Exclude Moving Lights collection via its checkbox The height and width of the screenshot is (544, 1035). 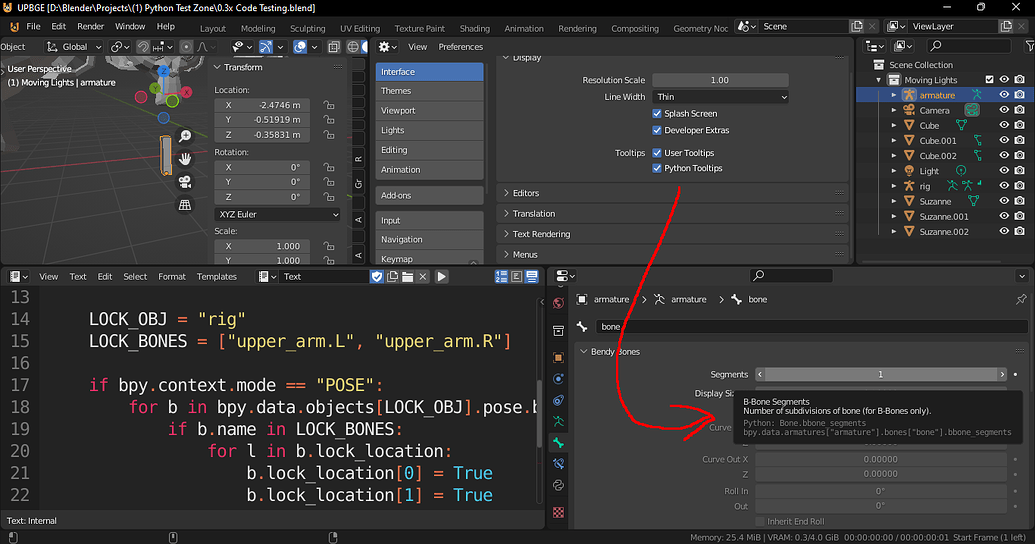pyautogui.click(x=989, y=80)
